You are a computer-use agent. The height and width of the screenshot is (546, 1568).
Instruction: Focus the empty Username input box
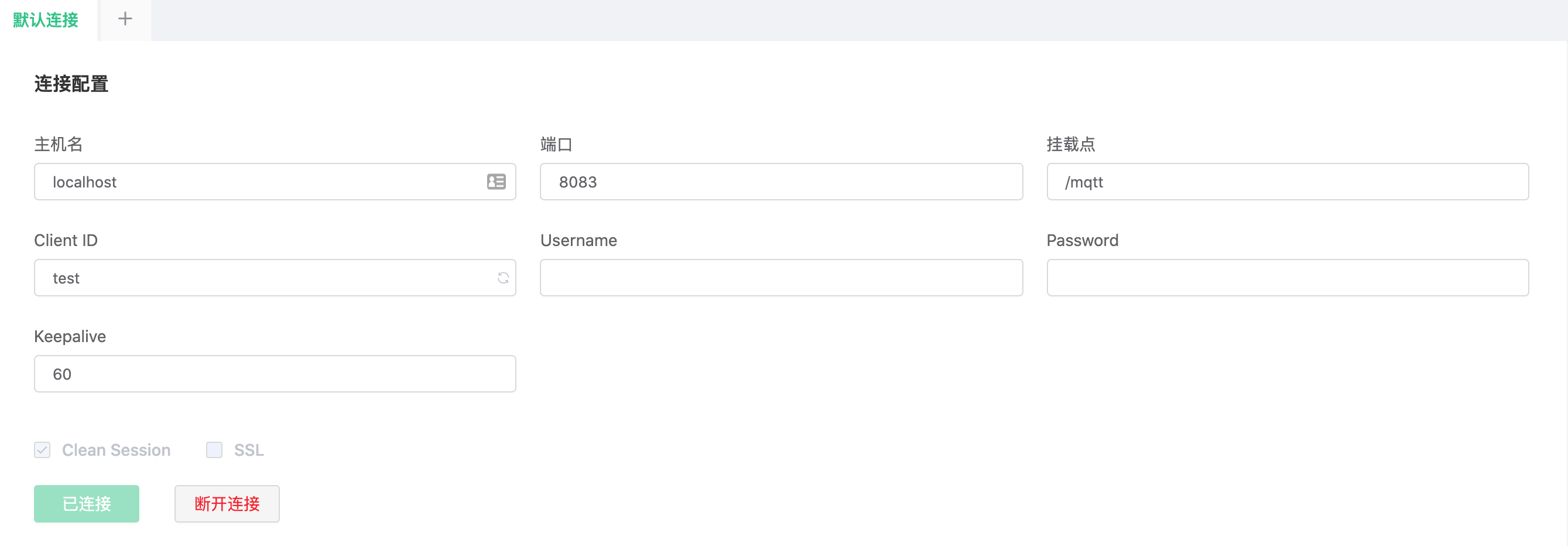(780, 278)
